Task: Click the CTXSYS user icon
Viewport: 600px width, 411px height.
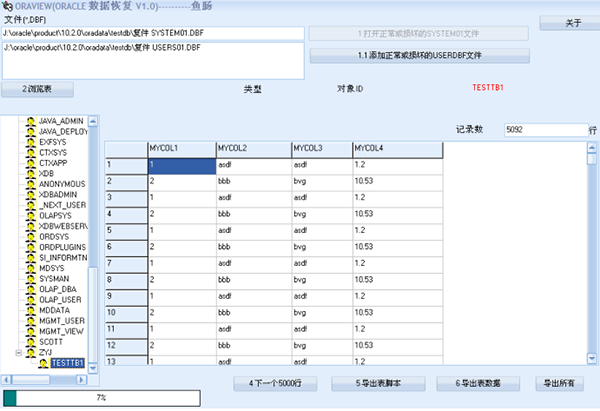Action: point(31,153)
